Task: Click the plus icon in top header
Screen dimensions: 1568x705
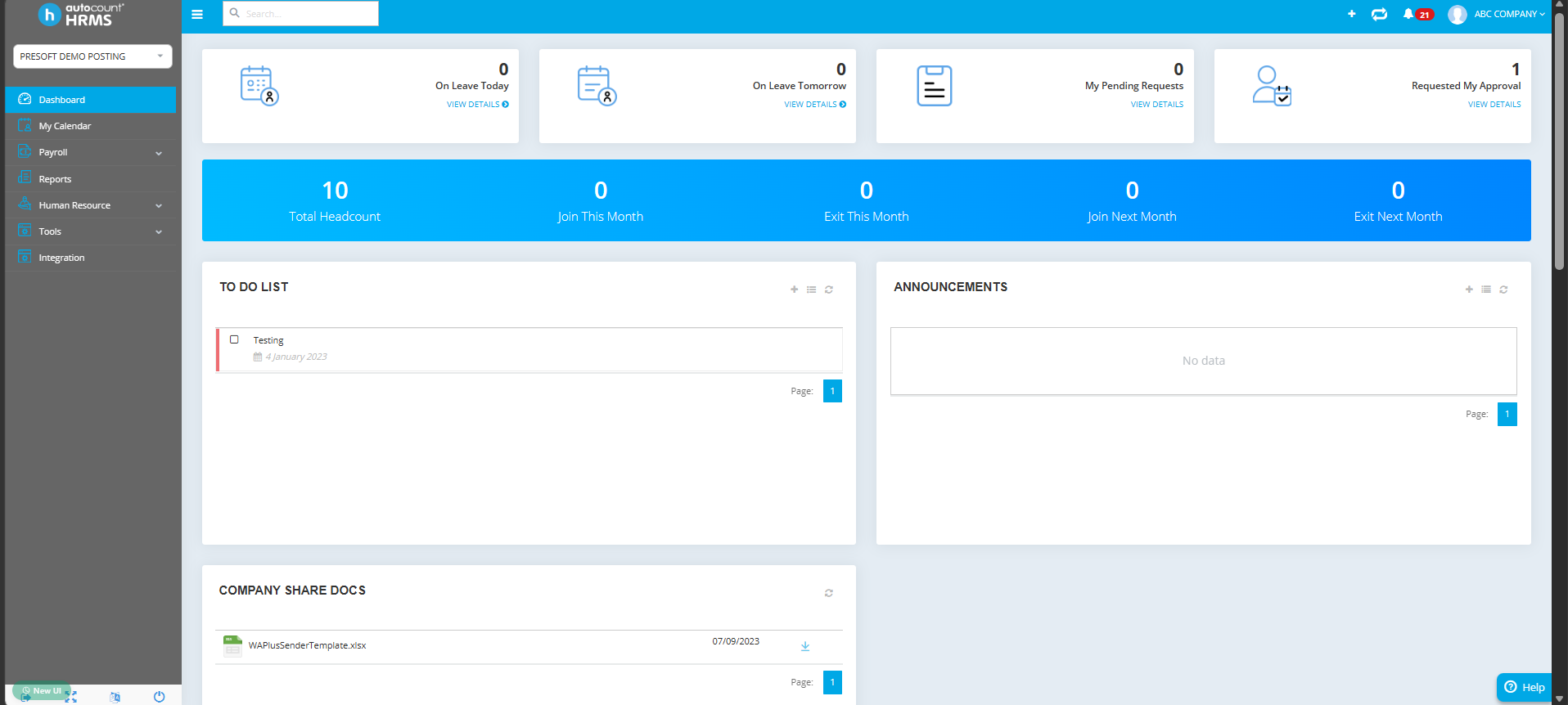Action: pyautogui.click(x=1352, y=14)
